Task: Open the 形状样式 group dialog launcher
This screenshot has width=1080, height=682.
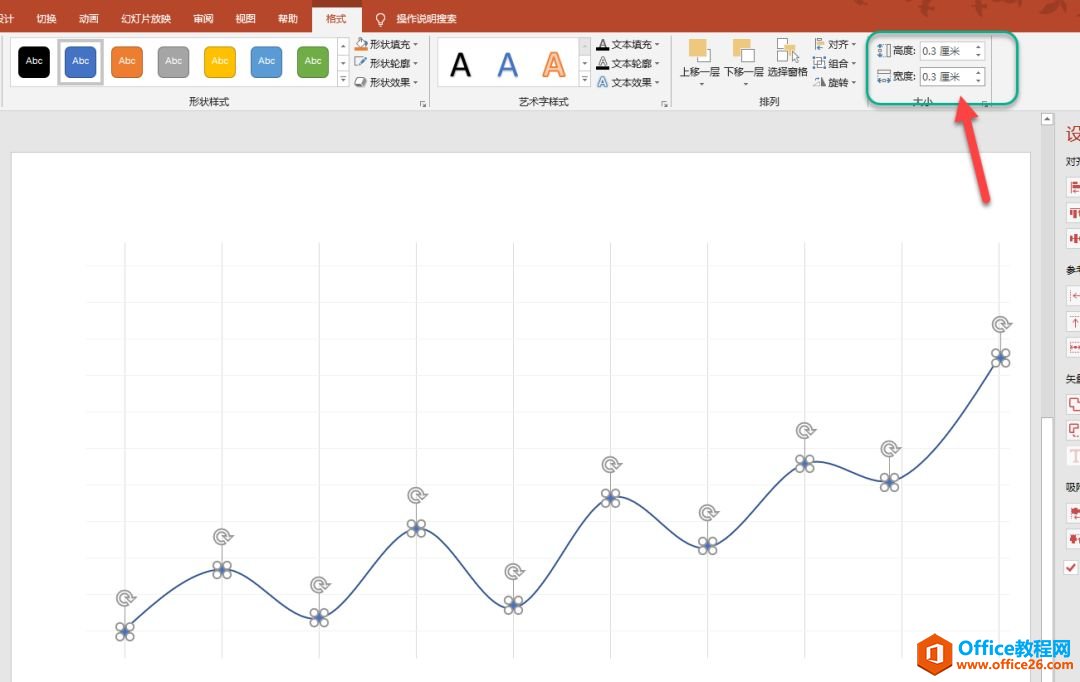Action: [x=423, y=104]
